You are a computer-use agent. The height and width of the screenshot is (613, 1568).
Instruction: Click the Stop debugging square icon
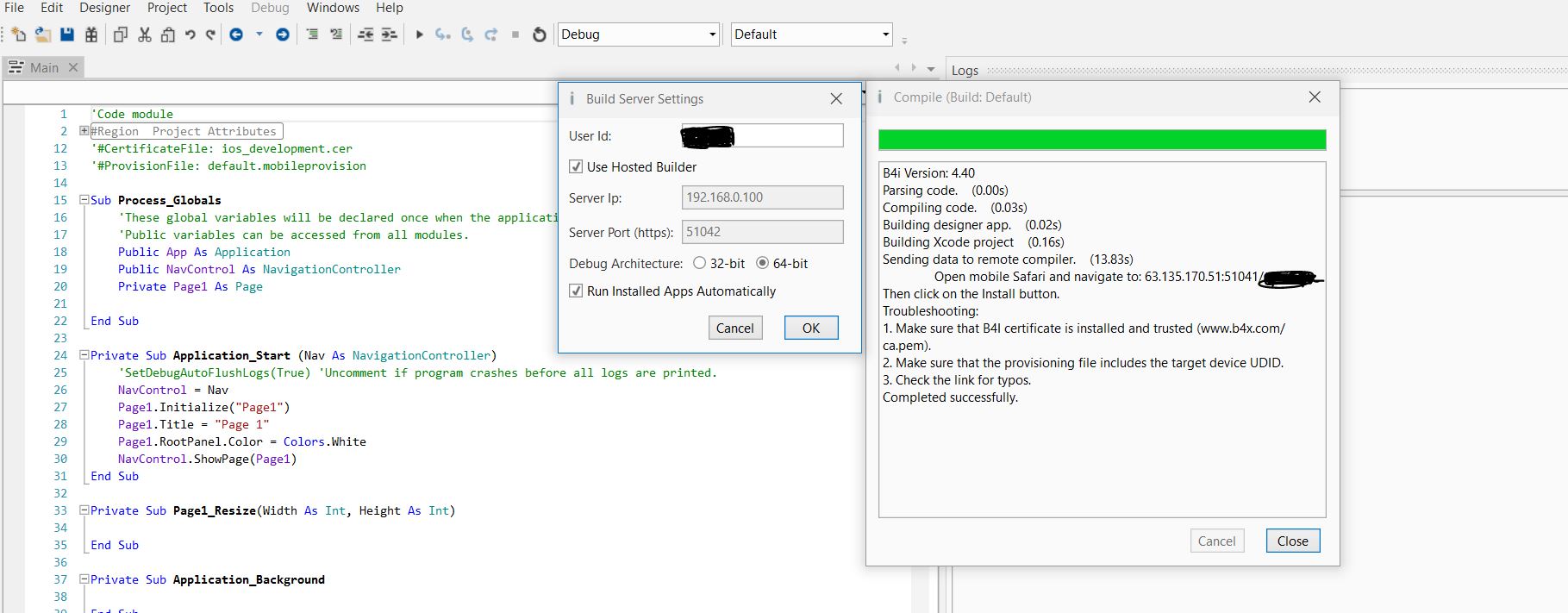pos(515,34)
